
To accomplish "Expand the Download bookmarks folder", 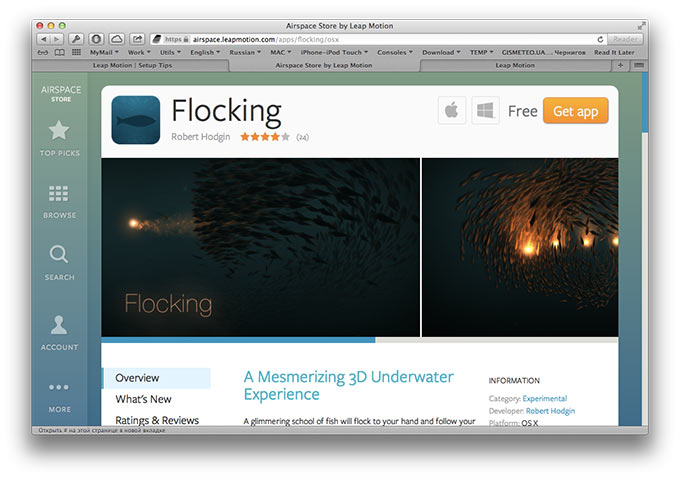I will click(441, 52).
